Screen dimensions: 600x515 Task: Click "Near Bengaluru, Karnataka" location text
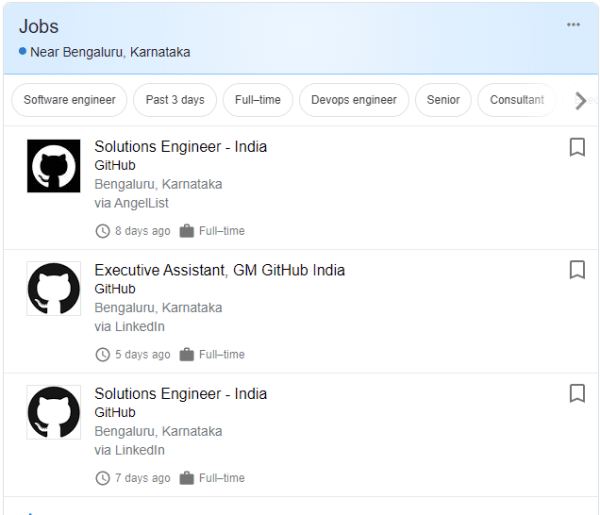coord(110,52)
